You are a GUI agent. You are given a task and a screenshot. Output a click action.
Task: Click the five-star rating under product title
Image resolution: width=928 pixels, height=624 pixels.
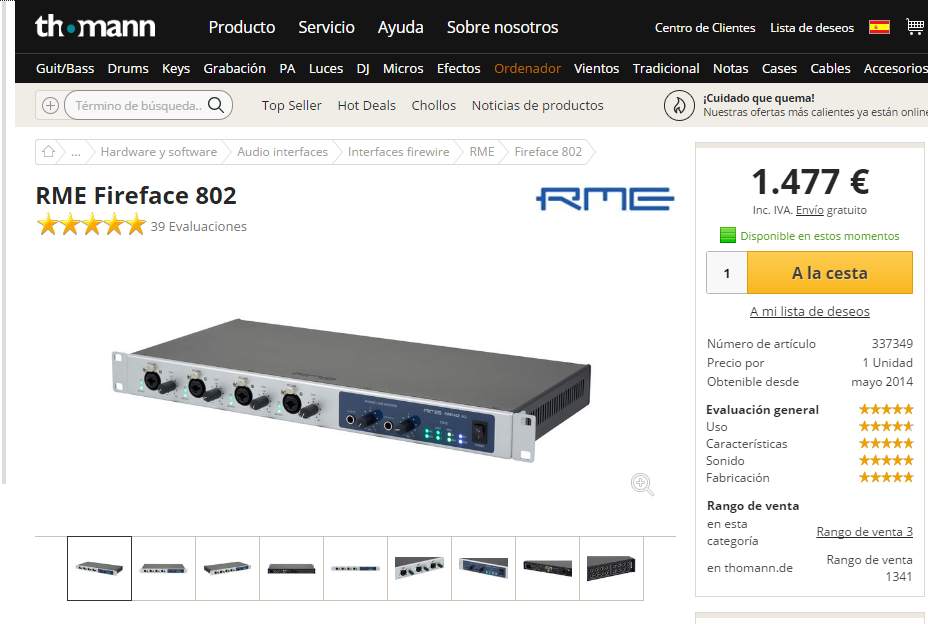point(91,226)
